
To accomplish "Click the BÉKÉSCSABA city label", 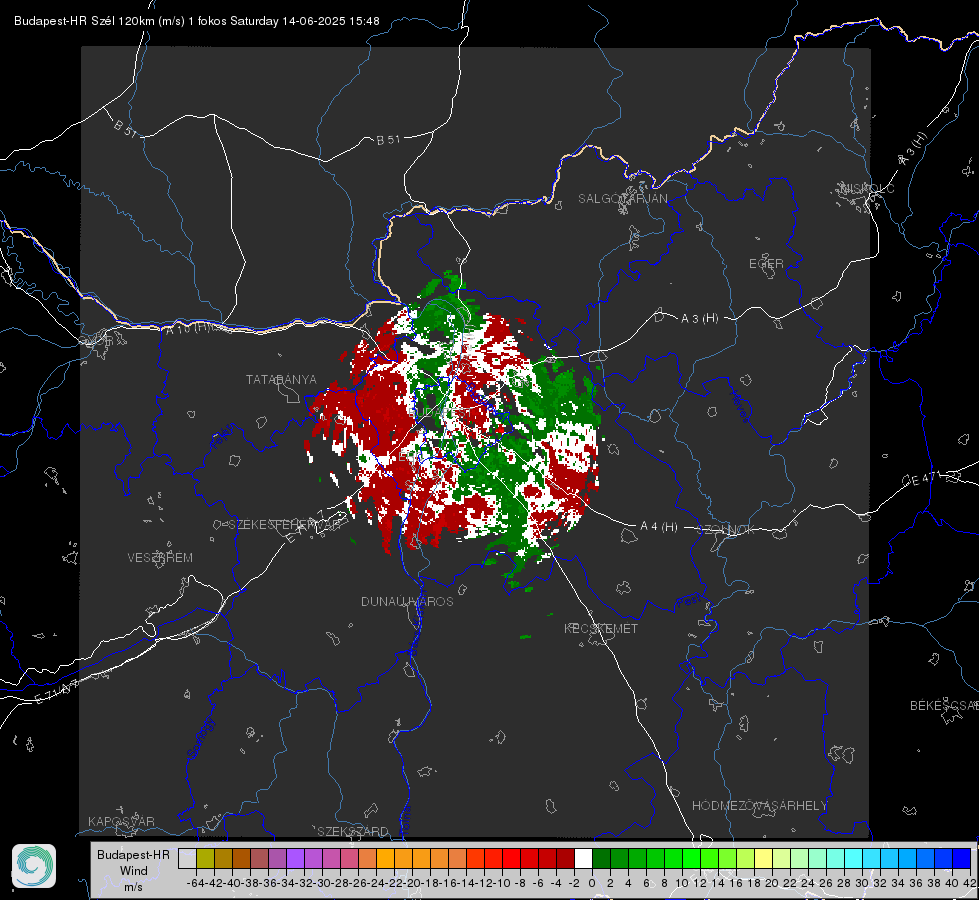I will pyautogui.click(x=944, y=706).
